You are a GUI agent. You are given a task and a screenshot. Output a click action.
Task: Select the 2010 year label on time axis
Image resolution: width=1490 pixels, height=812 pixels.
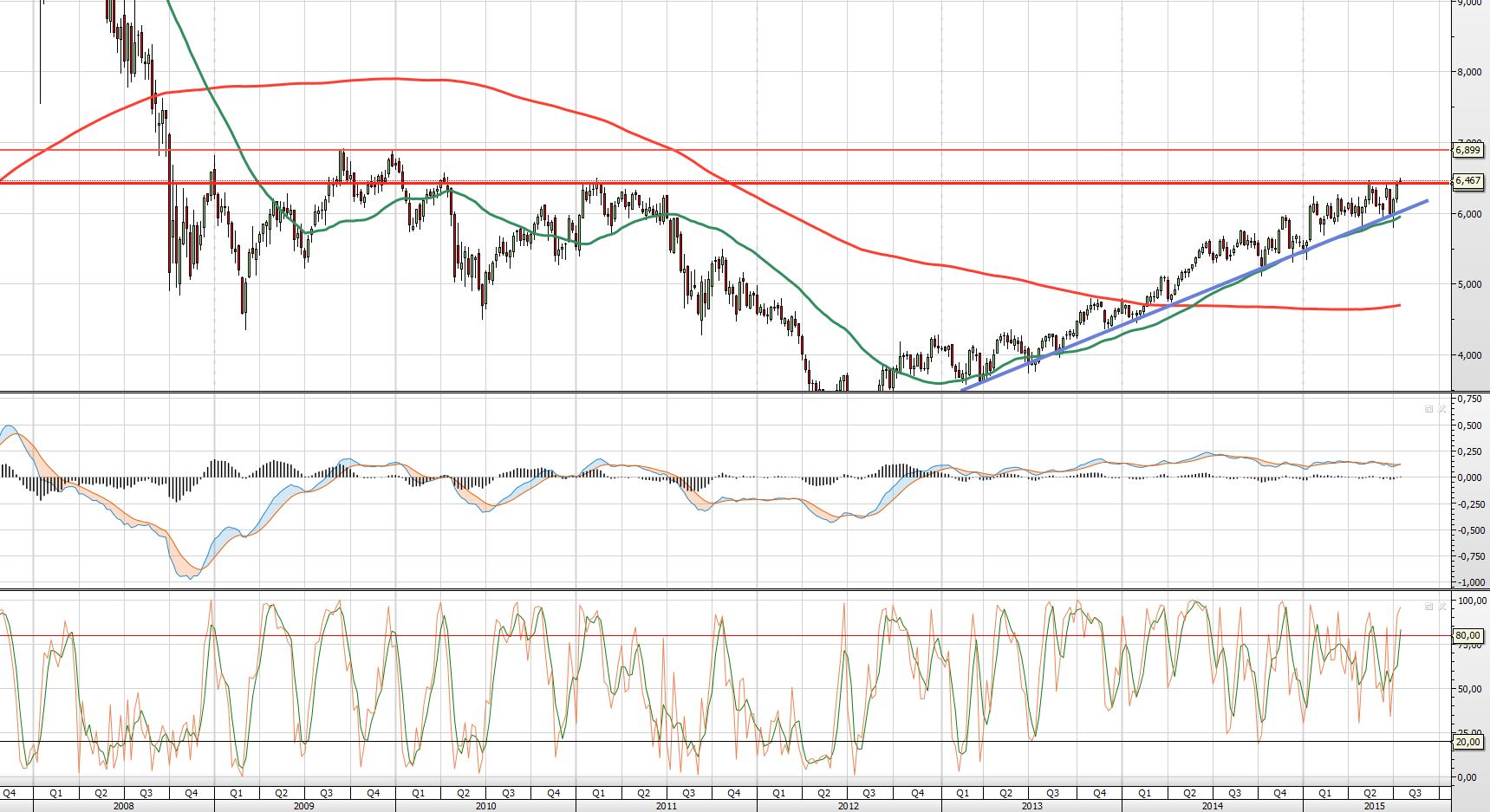pos(485,806)
